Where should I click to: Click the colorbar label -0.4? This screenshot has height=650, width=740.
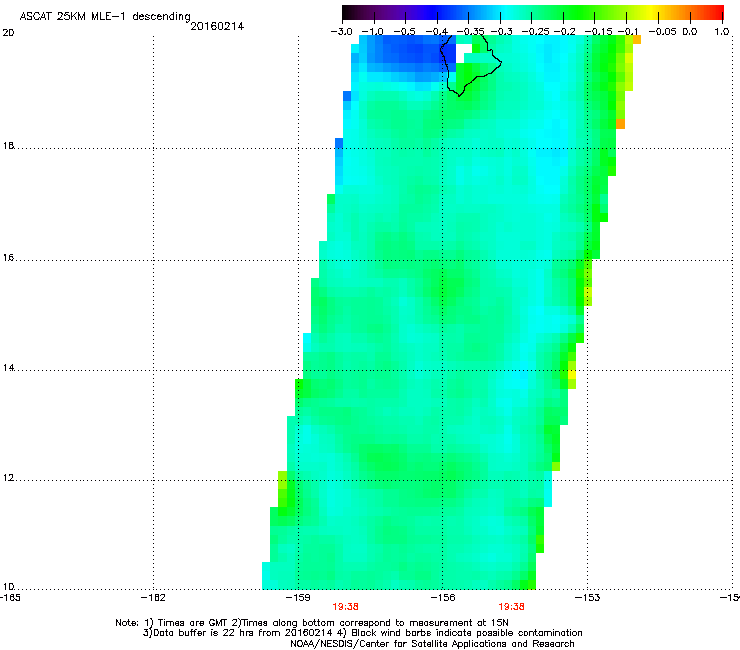(x=437, y=32)
